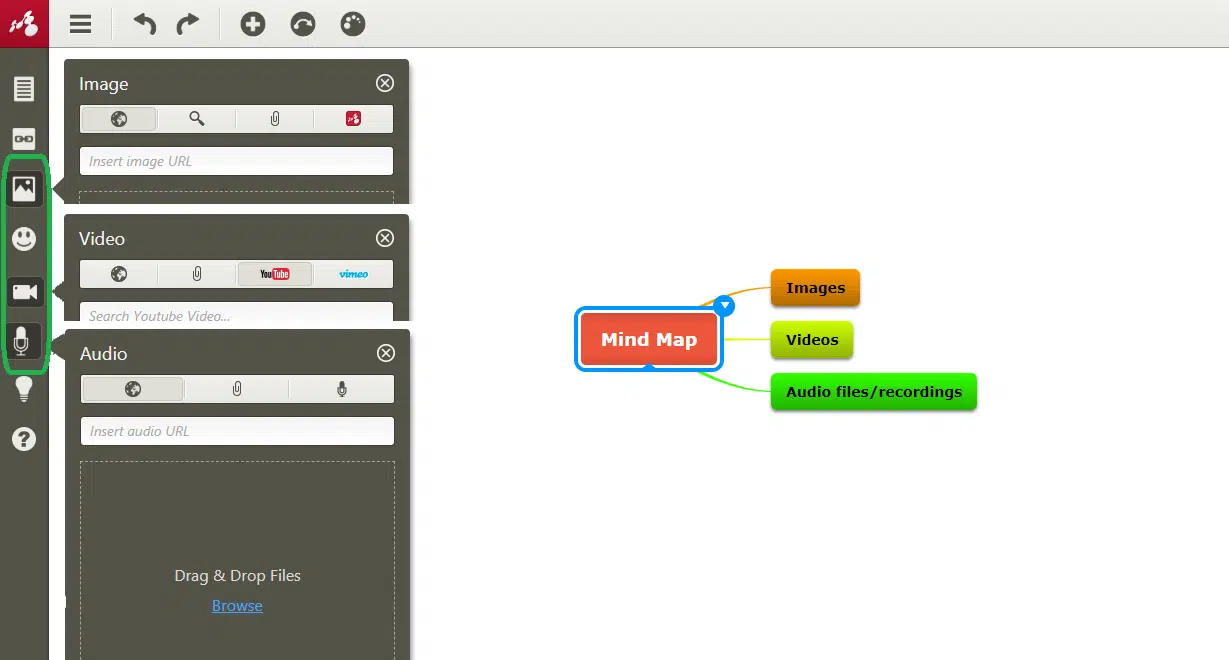Open the notes sidebar icon
Viewport: 1229px width, 660px height.
(24, 89)
